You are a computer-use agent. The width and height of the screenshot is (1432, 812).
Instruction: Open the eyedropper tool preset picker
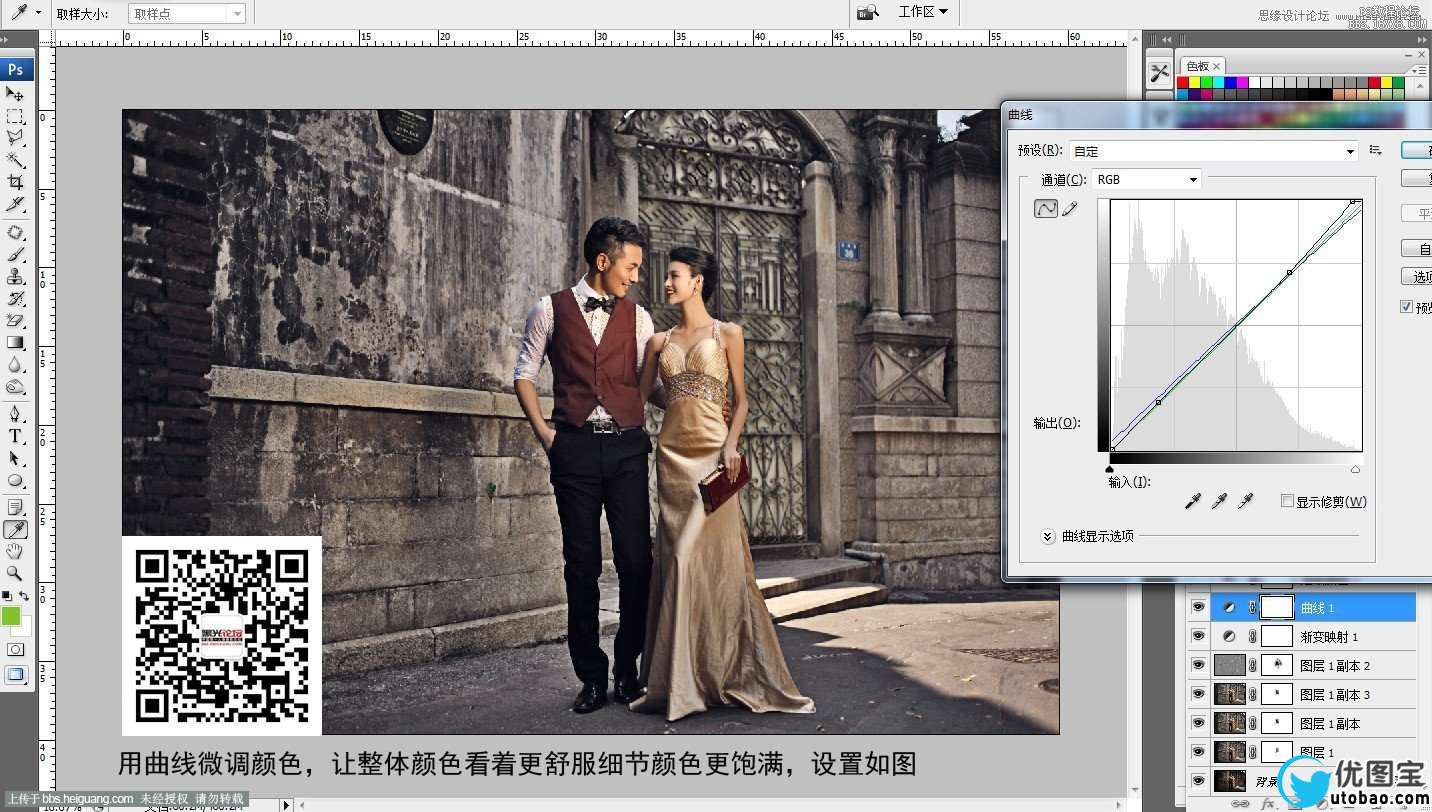pyautogui.click(x=26, y=13)
